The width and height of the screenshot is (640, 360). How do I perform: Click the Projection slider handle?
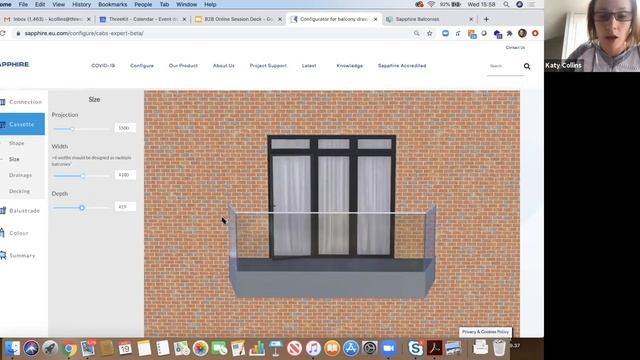[72, 129]
